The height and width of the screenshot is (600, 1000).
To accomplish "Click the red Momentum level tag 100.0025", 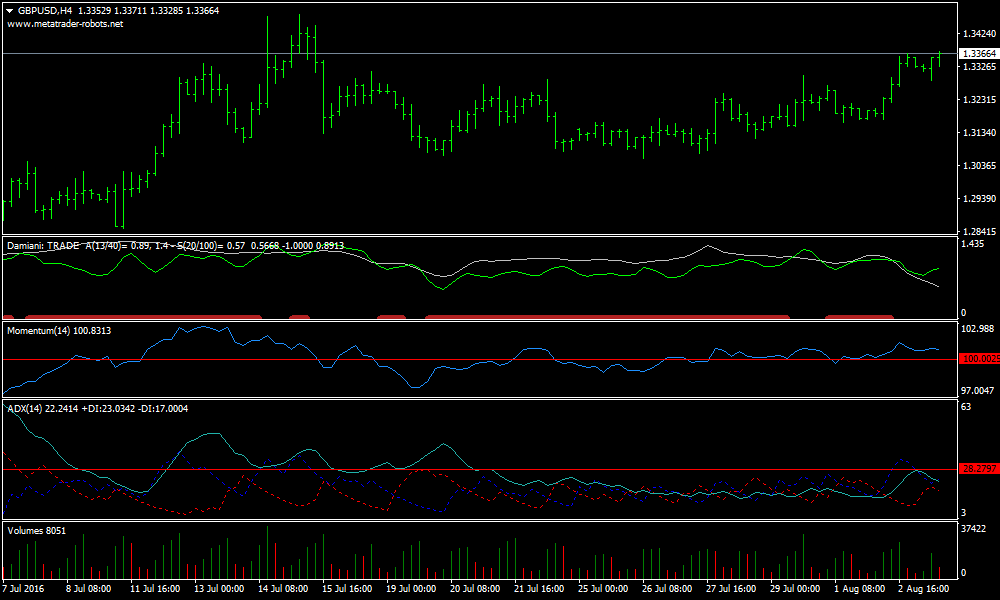I will [x=977, y=359].
